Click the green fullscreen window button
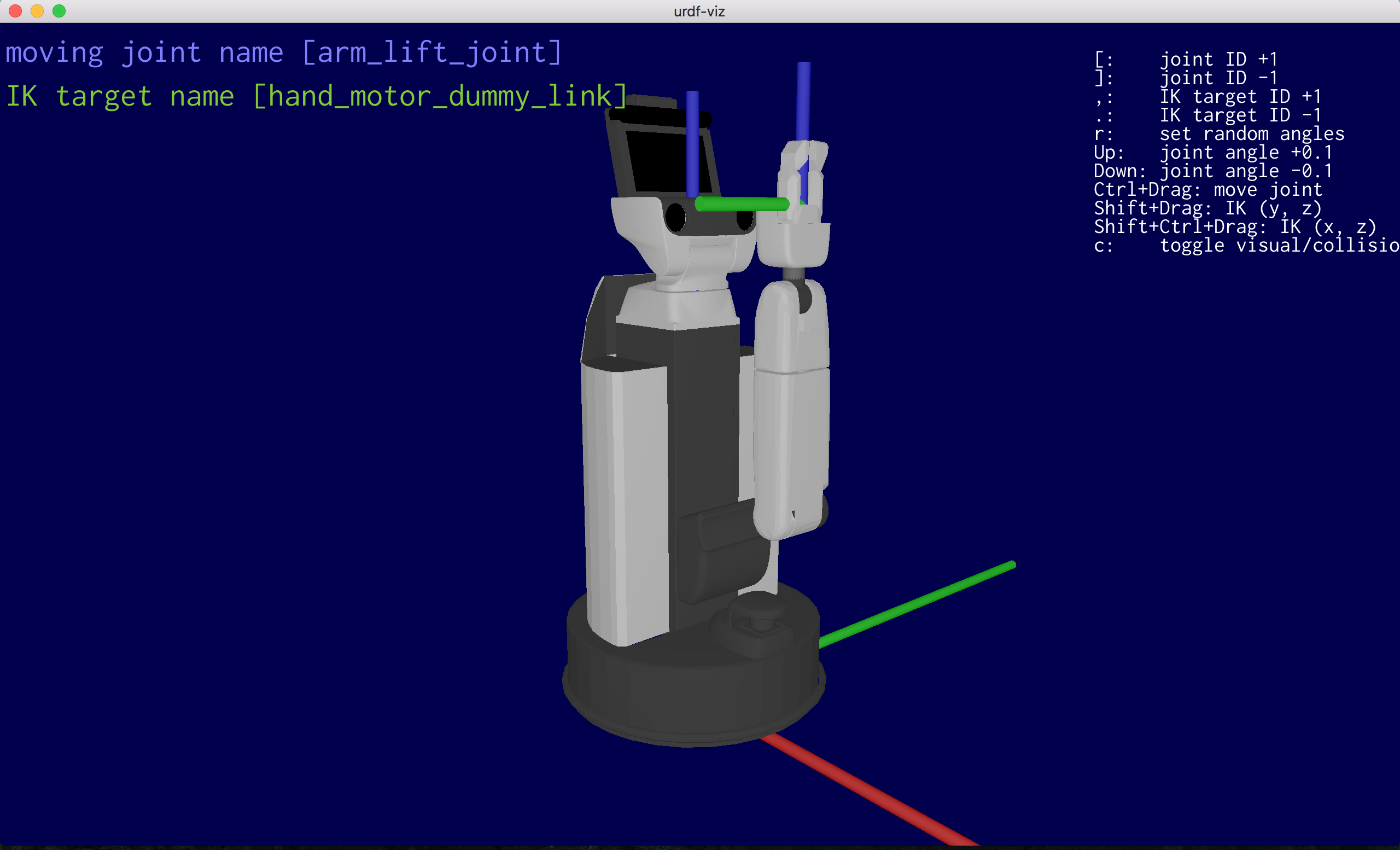 pos(59,11)
